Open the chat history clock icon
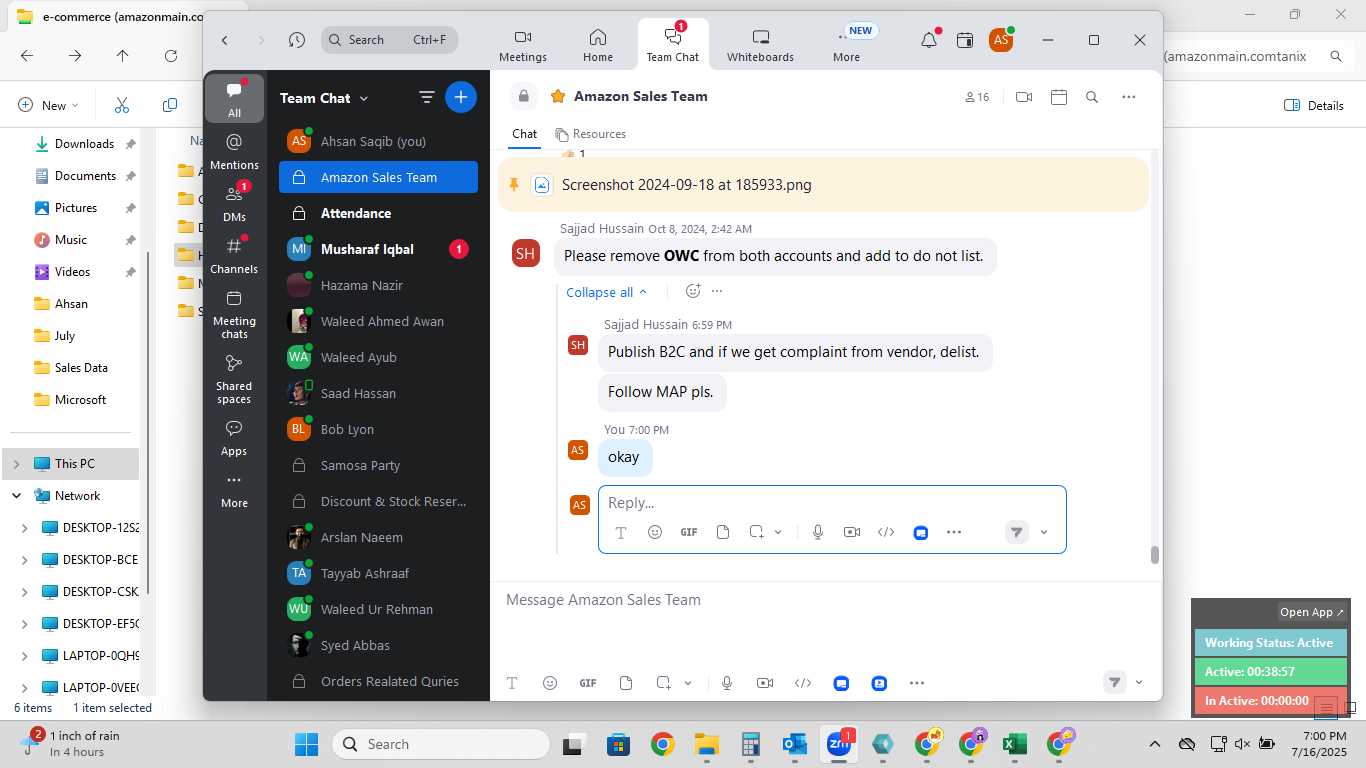This screenshot has height=768, width=1366. tap(296, 40)
